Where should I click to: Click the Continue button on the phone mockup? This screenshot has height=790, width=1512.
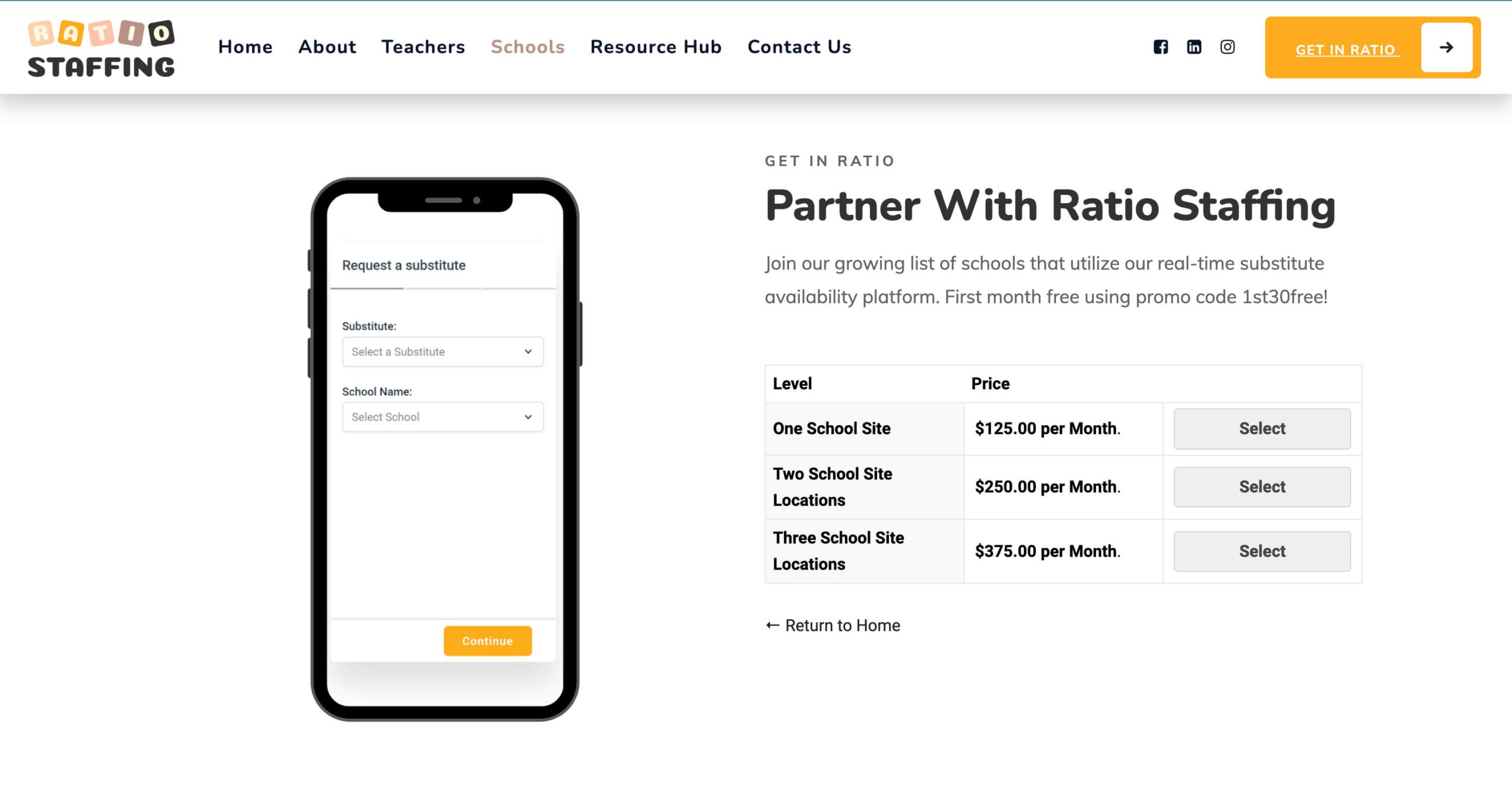coord(487,640)
